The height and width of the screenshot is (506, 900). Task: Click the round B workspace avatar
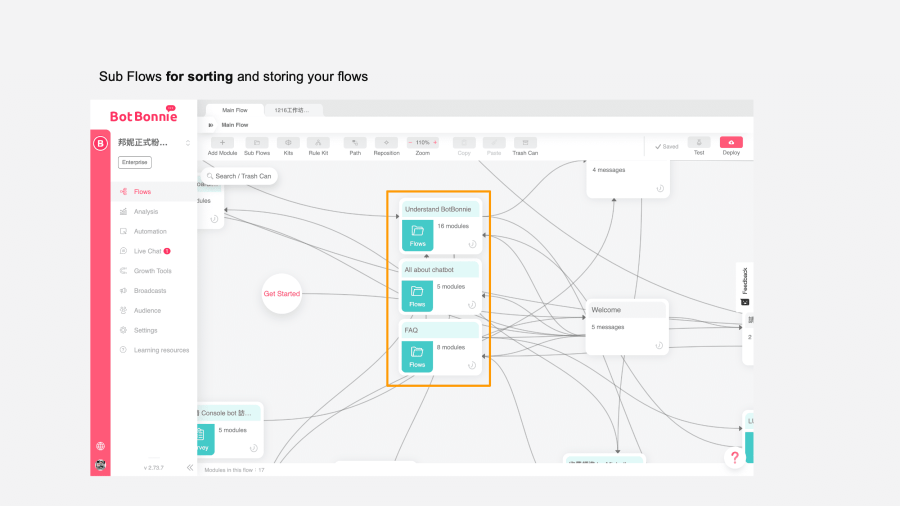tap(100, 143)
